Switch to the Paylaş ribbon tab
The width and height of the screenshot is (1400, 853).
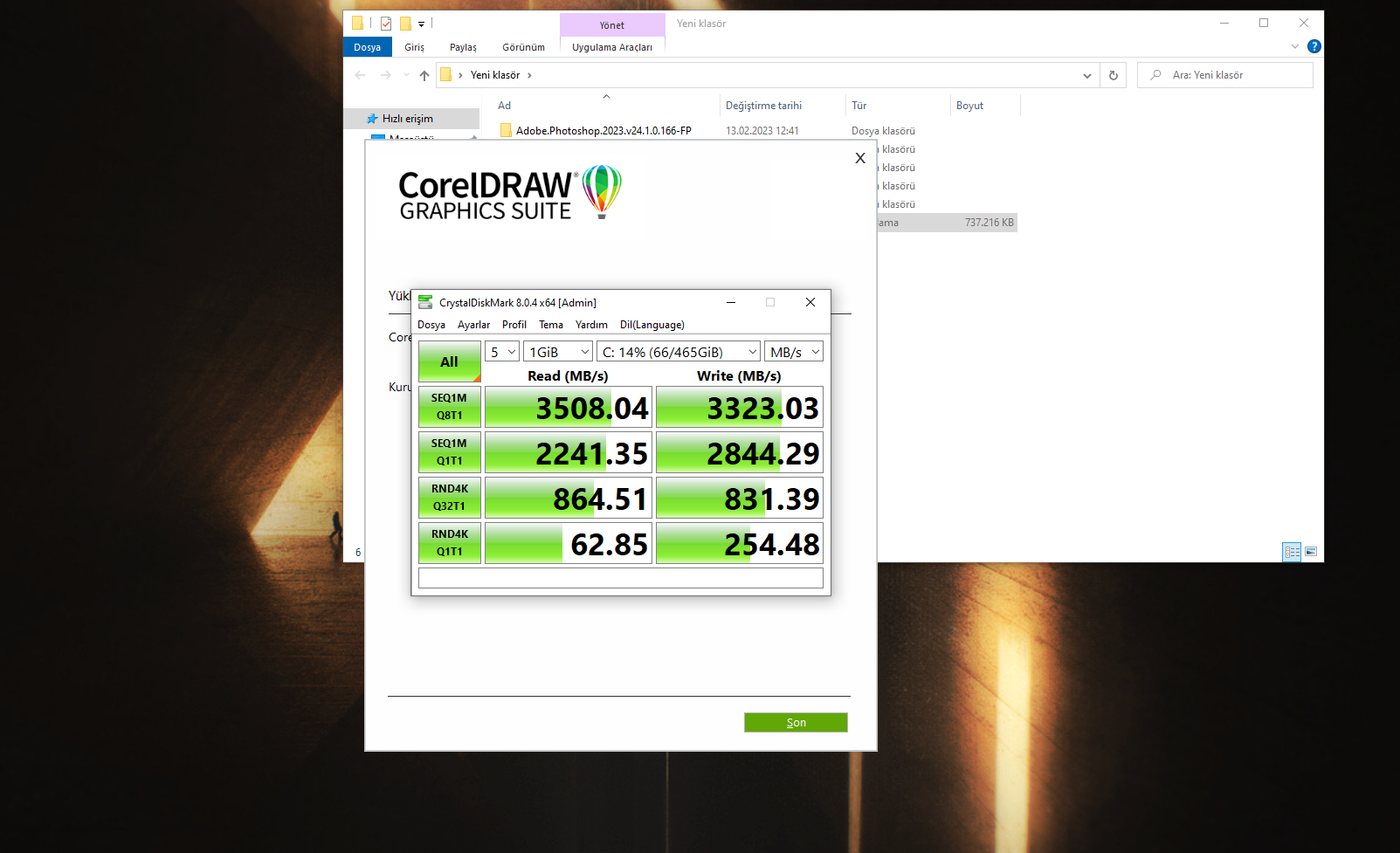(463, 47)
